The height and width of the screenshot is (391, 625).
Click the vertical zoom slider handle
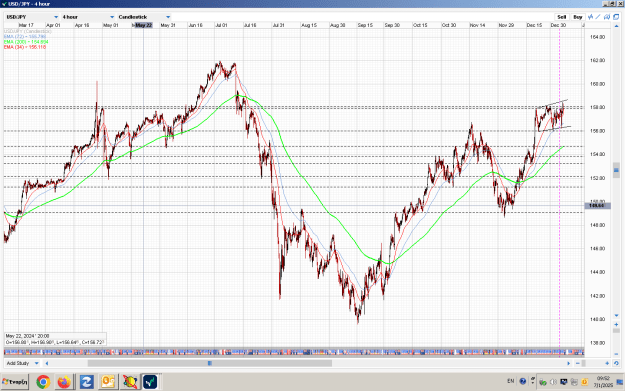tap(616, 331)
